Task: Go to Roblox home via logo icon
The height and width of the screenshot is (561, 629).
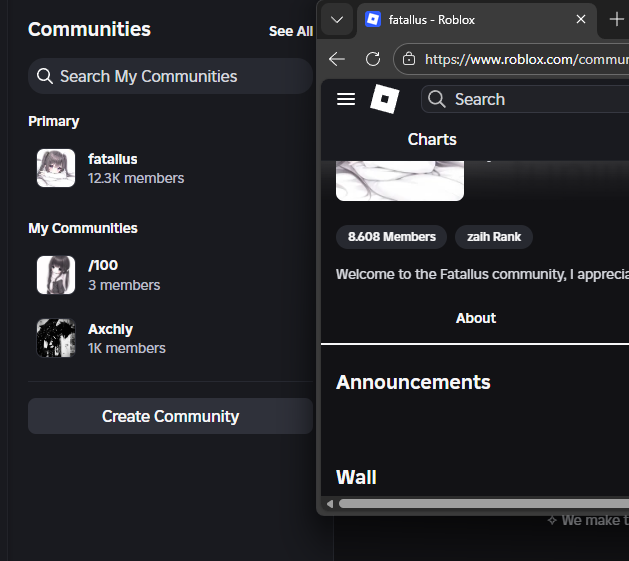Action: coord(384,99)
